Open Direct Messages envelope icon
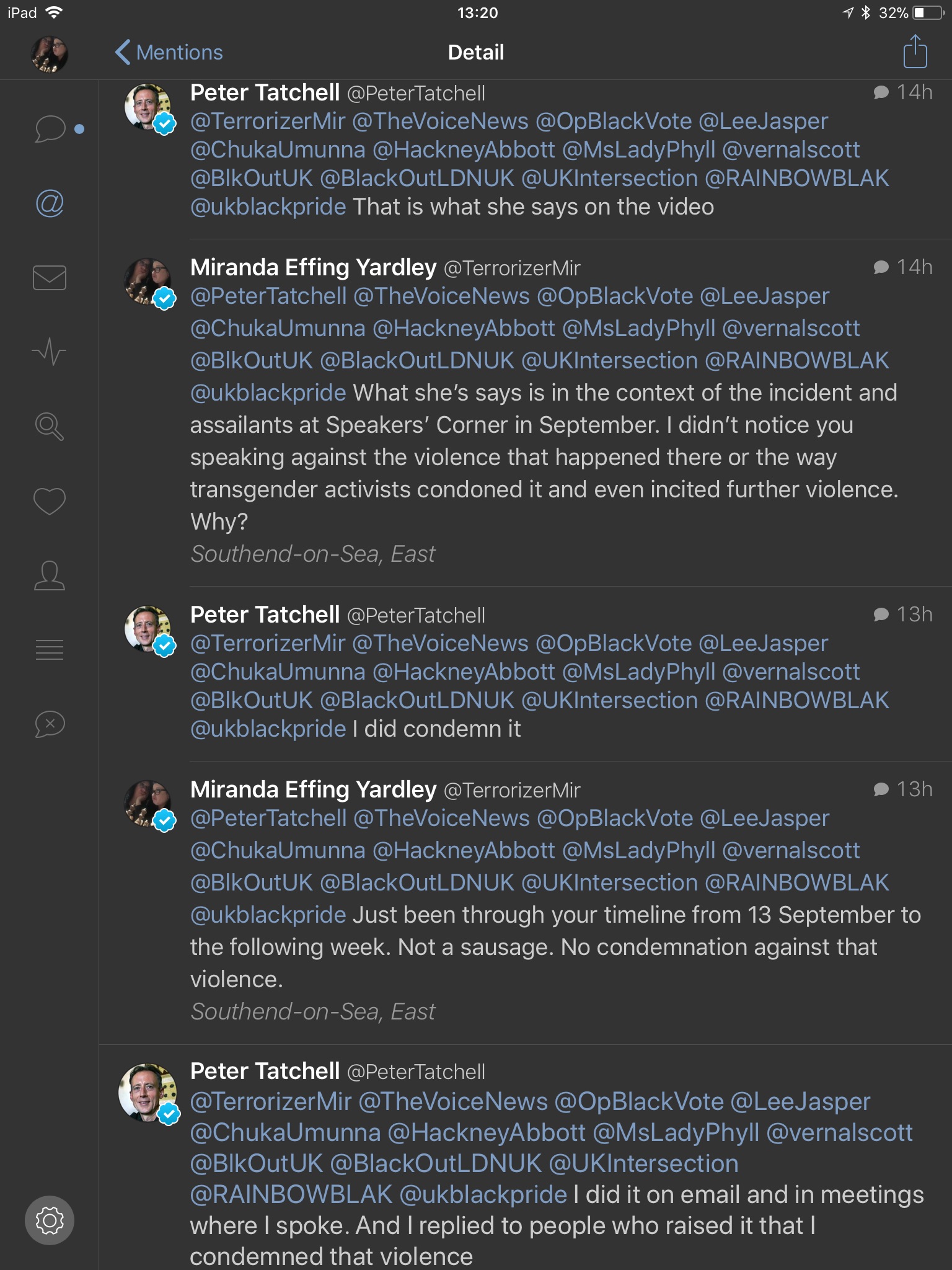 [x=50, y=278]
